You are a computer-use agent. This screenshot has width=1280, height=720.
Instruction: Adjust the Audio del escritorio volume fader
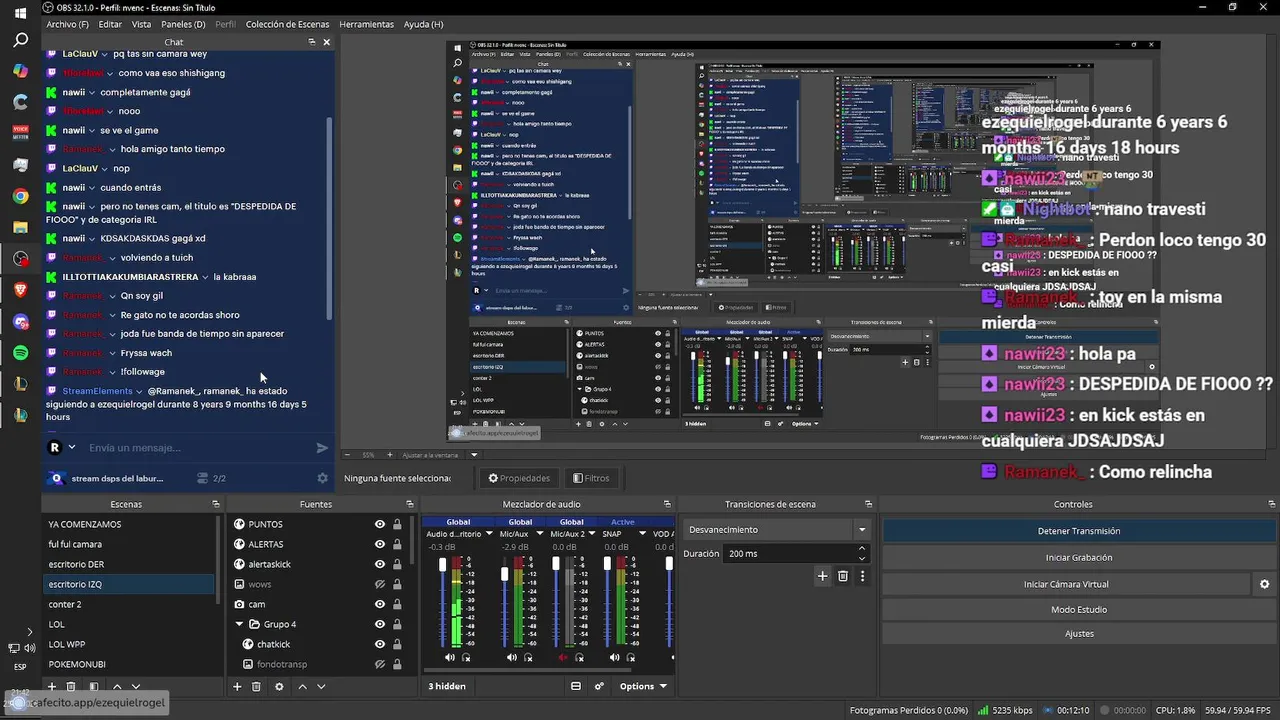tap(443, 566)
